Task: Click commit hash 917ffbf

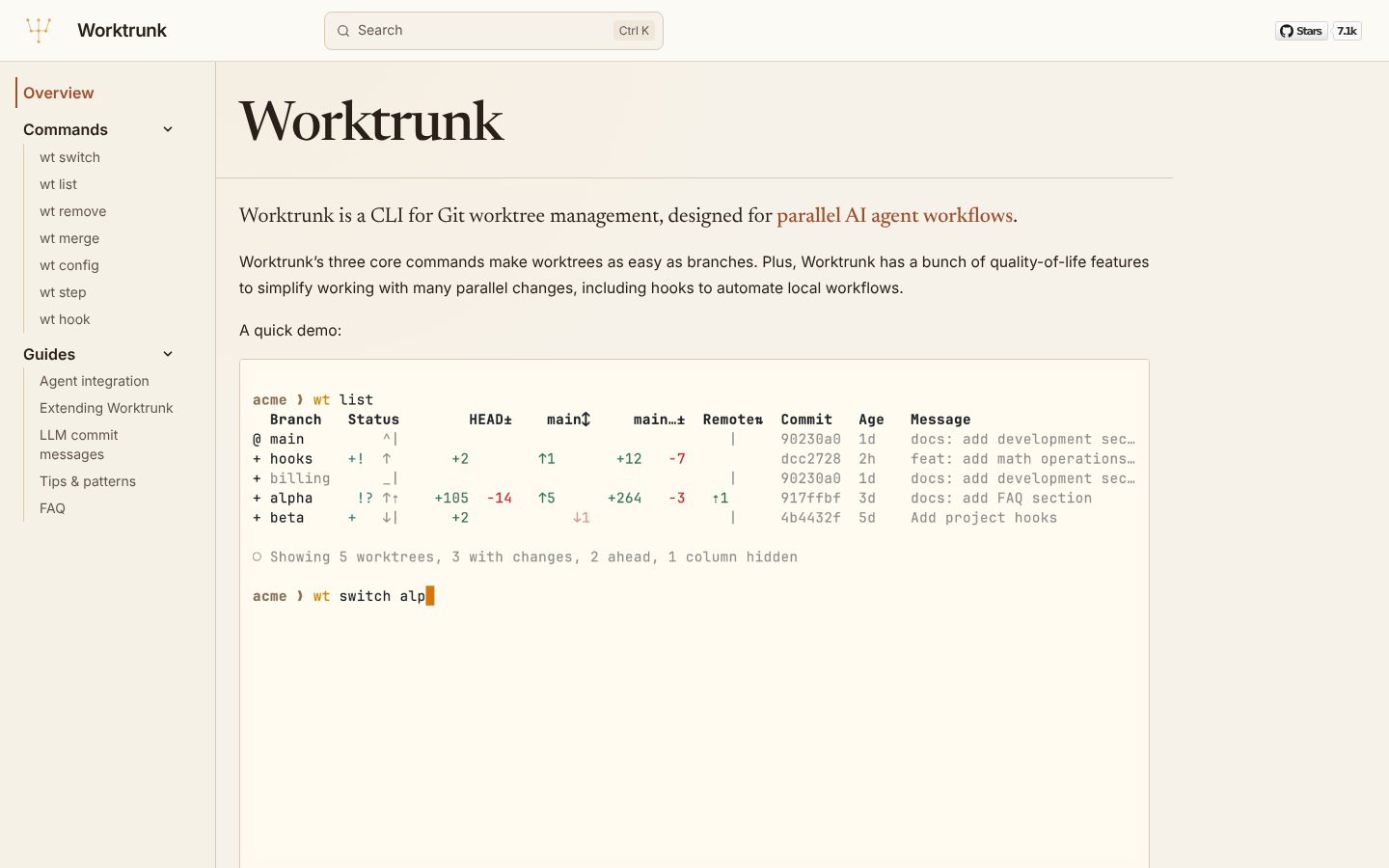Action: pyautogui.click(x=811, y=499)
